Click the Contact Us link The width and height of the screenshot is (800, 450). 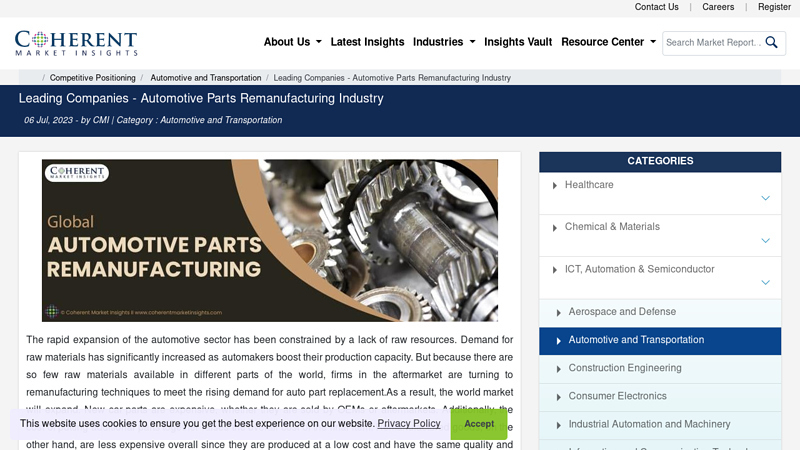coord(656,7)
